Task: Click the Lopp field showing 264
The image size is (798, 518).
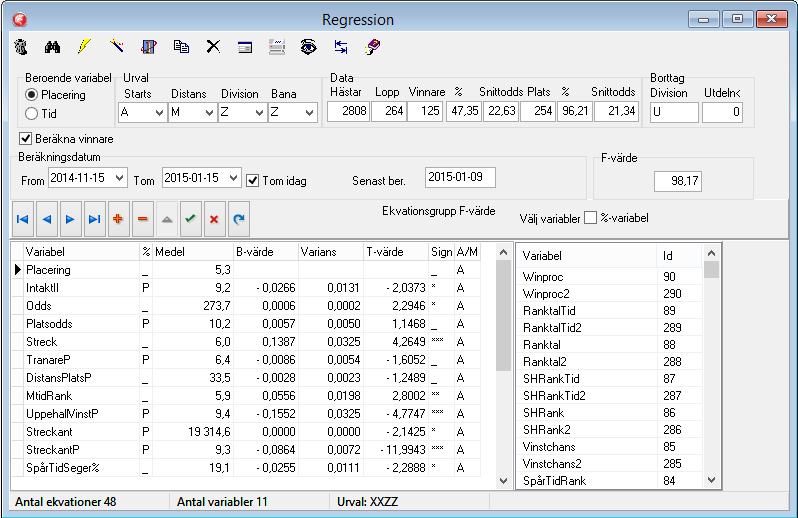Action: (389, 111)
